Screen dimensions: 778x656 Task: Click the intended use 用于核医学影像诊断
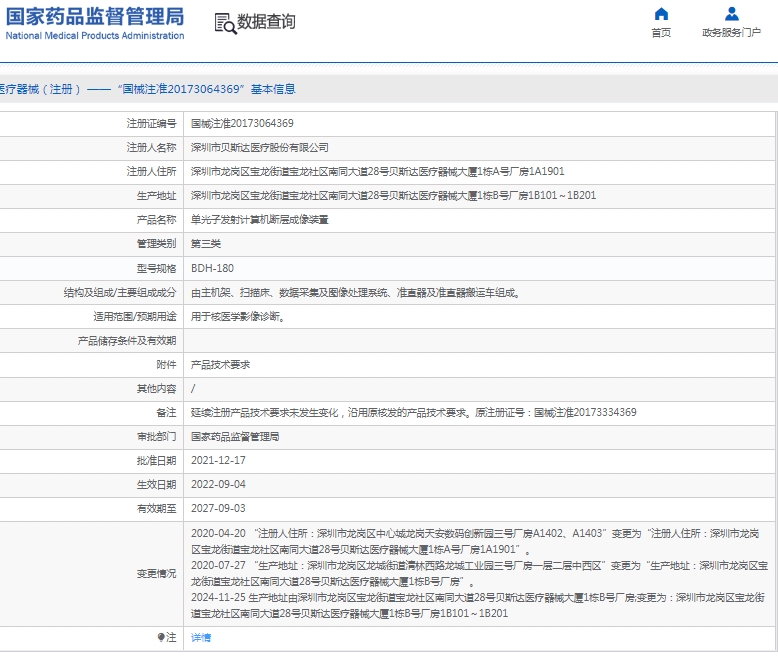(238, 317)
